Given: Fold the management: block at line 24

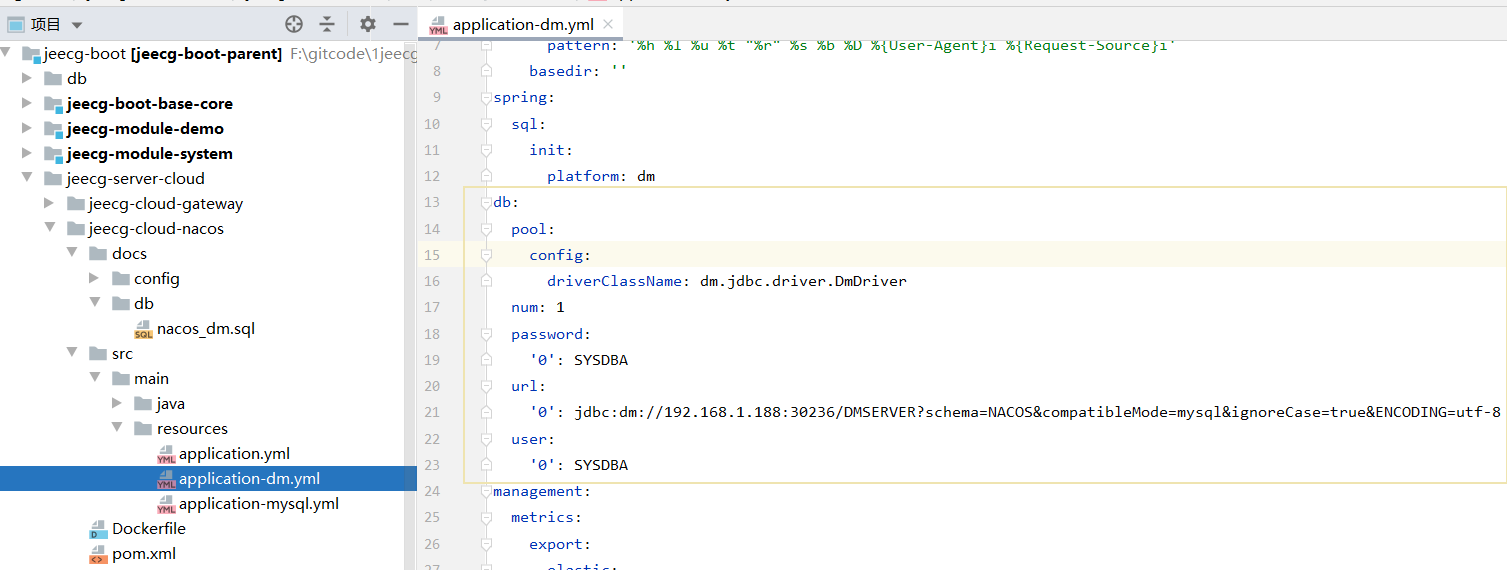Looking at the screenshot, I should (486, 491).
